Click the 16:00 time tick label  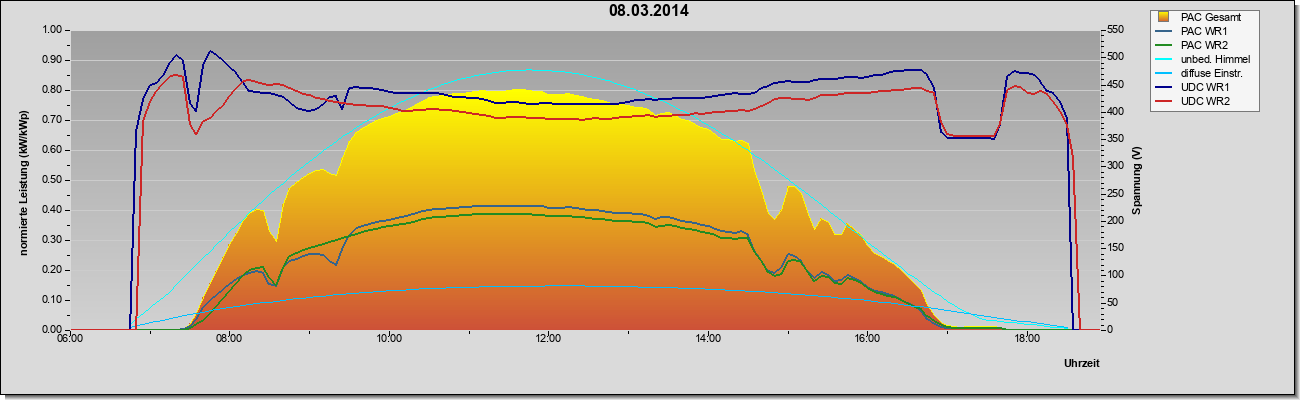point(867,340)
